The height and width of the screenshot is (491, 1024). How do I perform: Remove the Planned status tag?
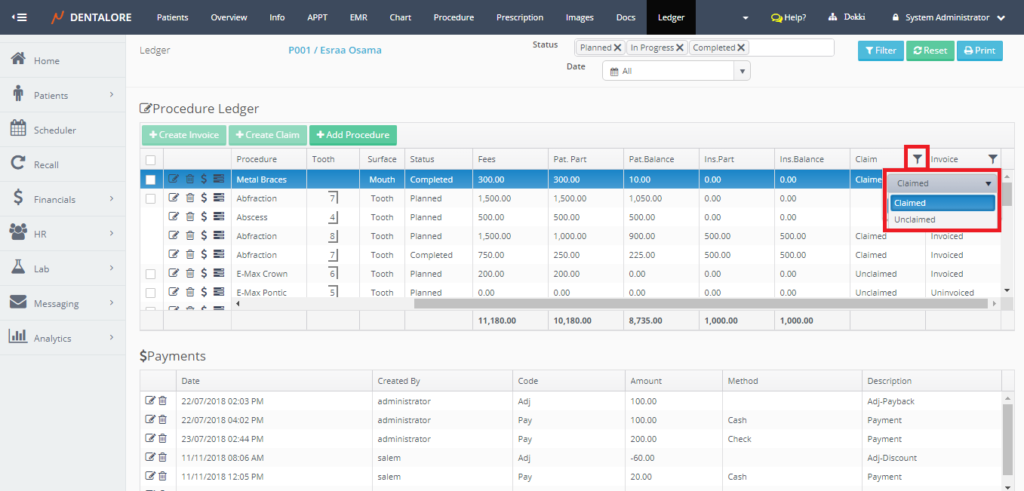pos(617,47)
